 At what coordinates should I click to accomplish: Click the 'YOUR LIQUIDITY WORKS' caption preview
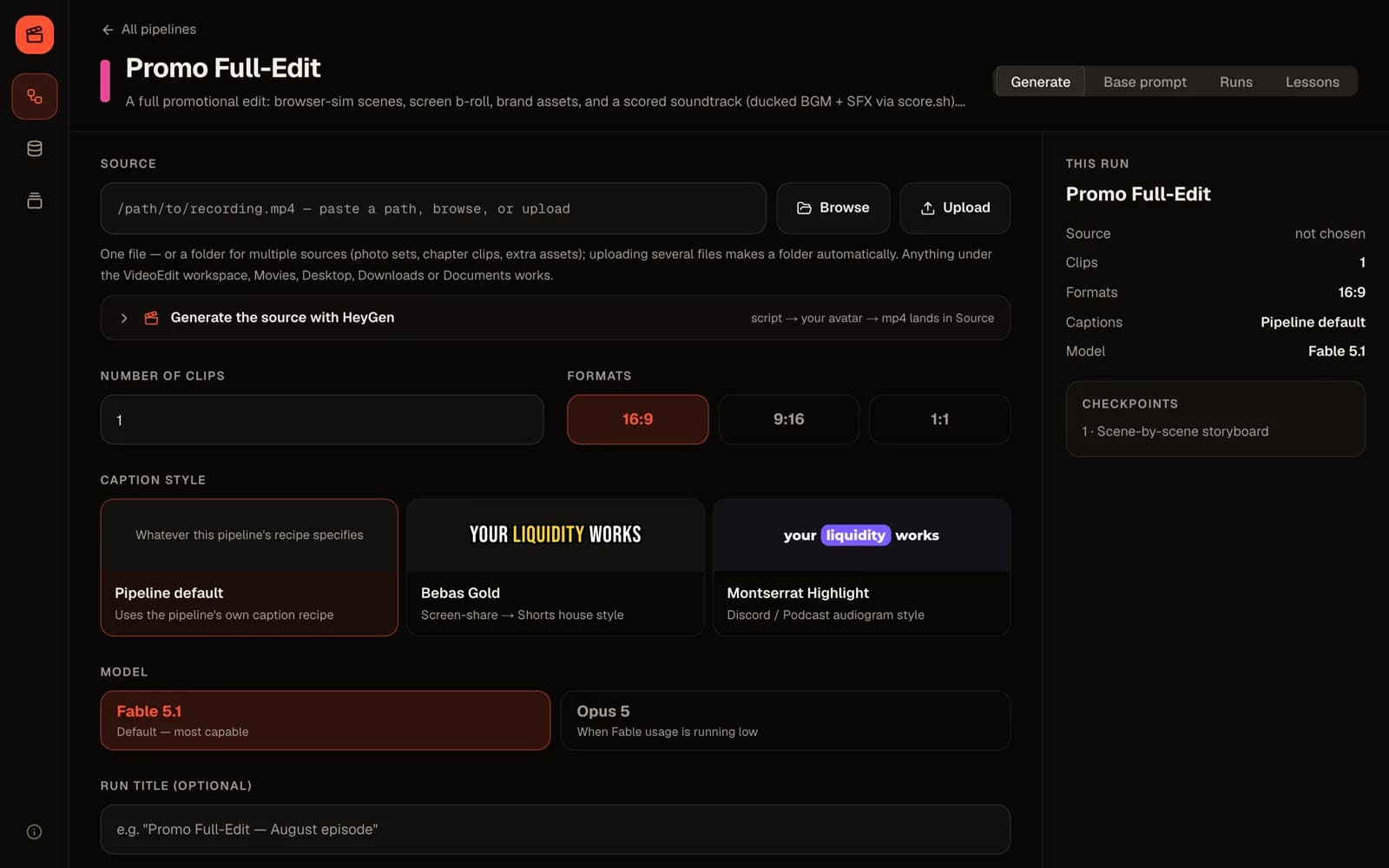click(555, 535)
